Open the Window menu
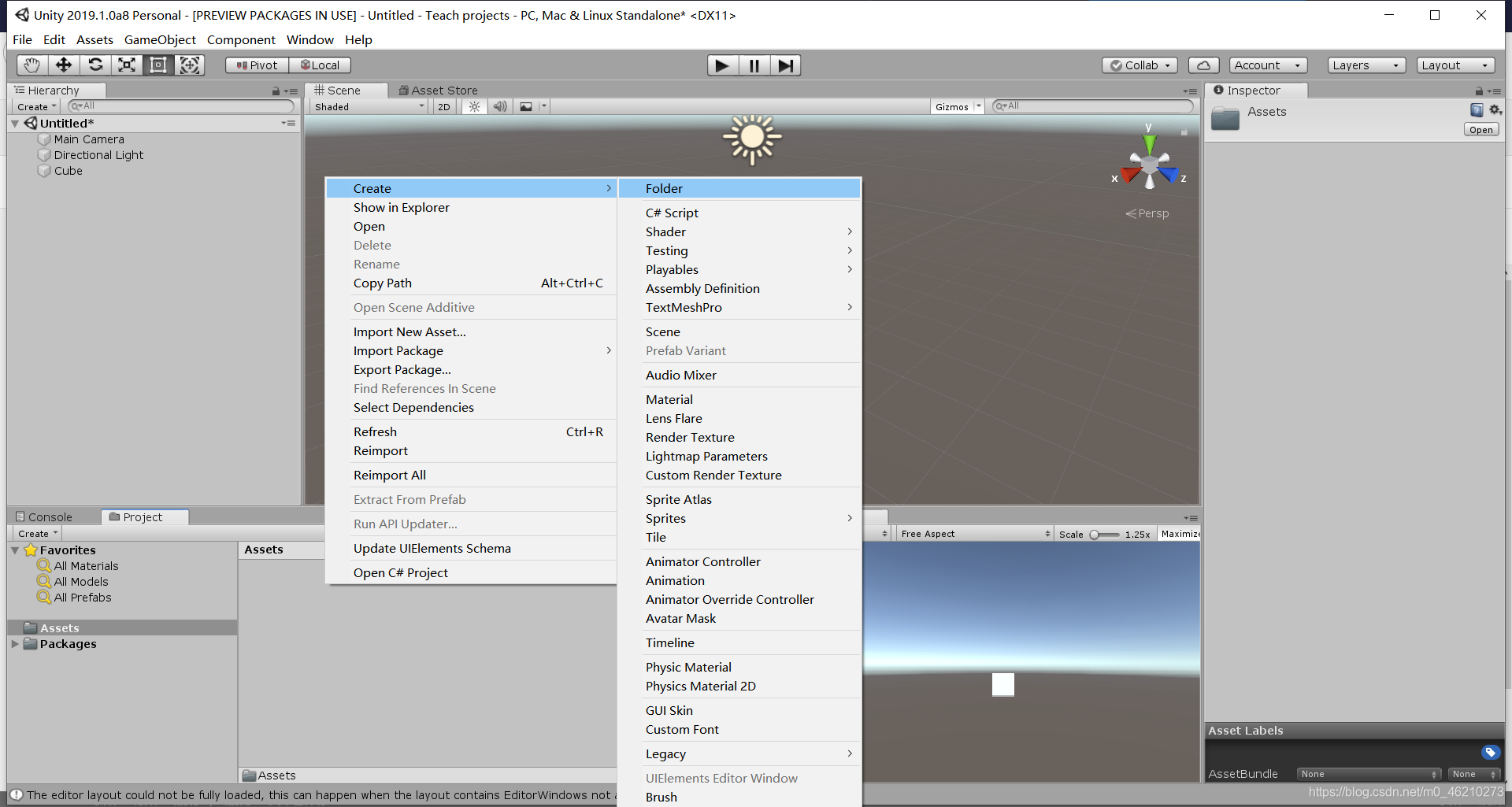1512x807 pixels. tap(310, 39)
